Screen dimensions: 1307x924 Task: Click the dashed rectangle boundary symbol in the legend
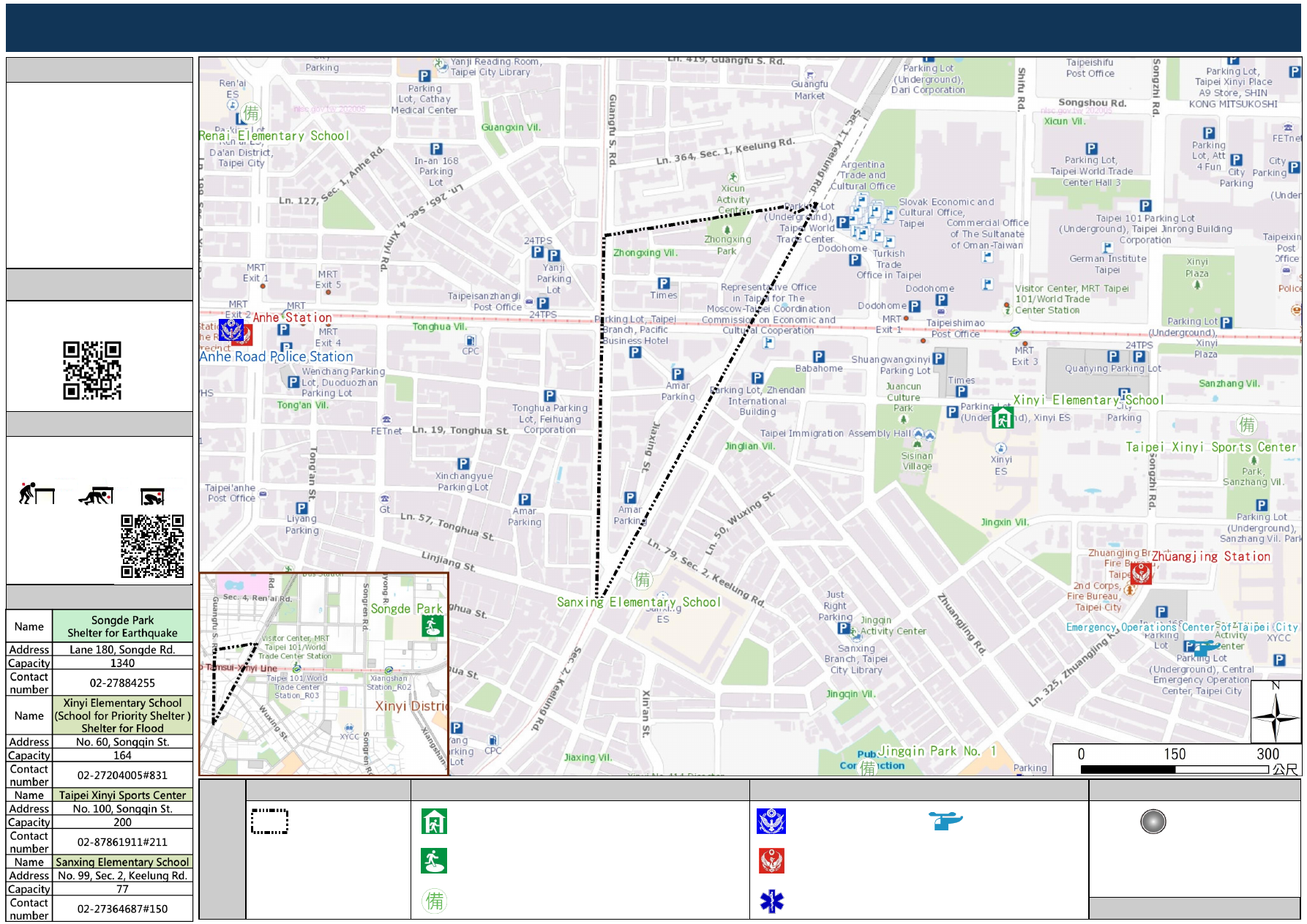(269, 822)
